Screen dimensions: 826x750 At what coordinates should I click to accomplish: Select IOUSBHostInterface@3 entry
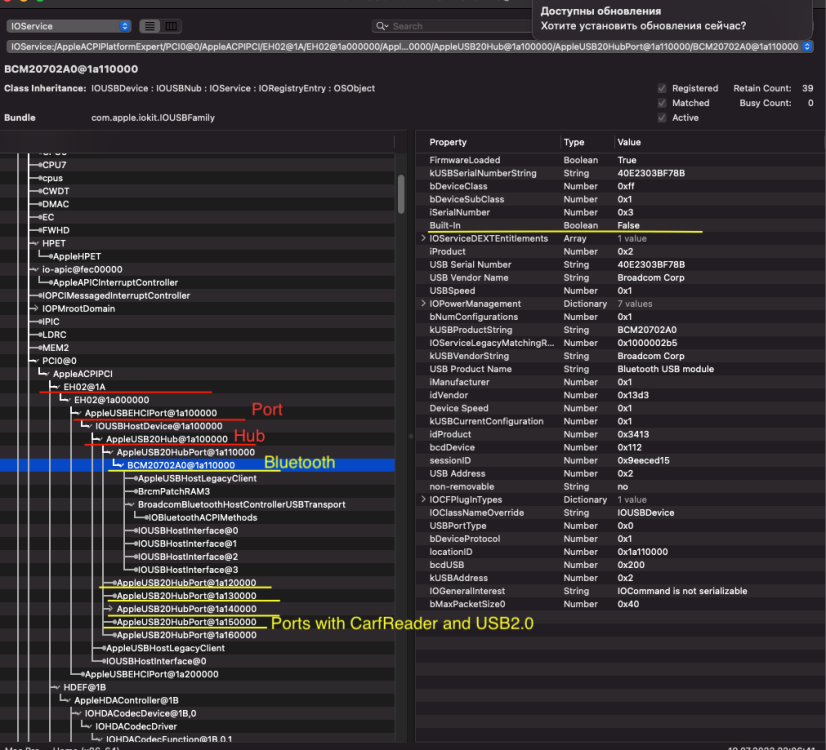point(188,569)
